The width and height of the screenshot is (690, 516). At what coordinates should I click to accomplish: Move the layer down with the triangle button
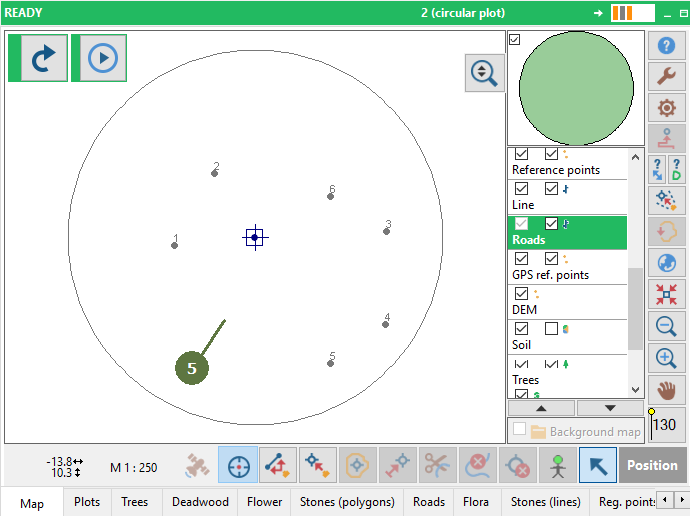click(610, 408)
